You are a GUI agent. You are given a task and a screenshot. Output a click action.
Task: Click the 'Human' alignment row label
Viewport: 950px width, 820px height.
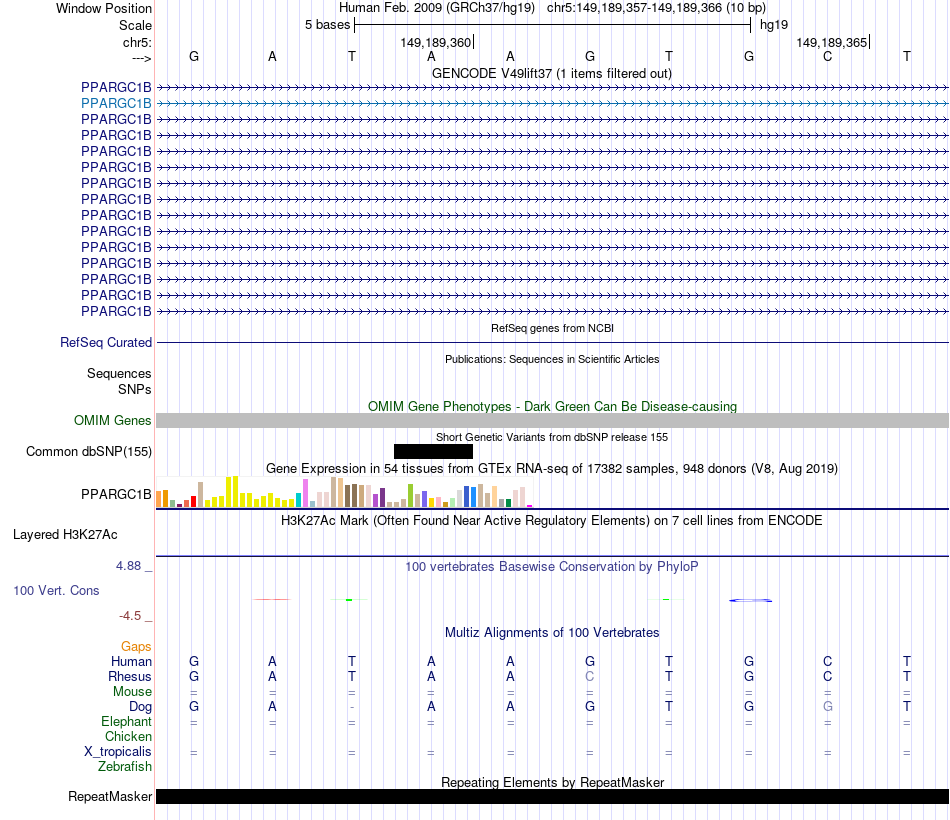131,661
